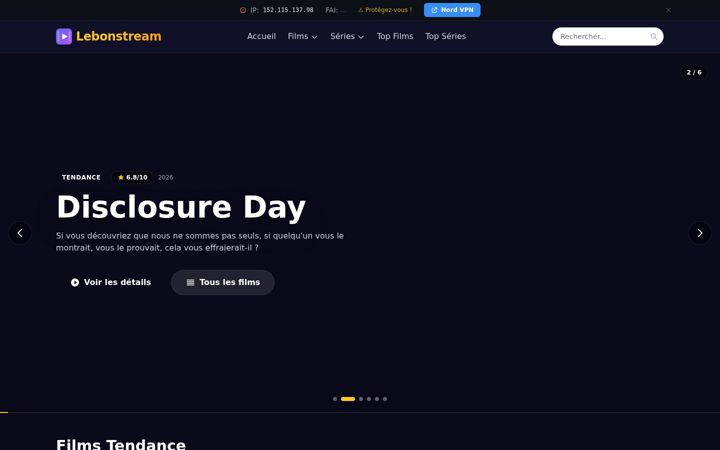Screen dimensions: 720x450
Task: Click the Lebonstream play logo icon
Action: [64, 36]
